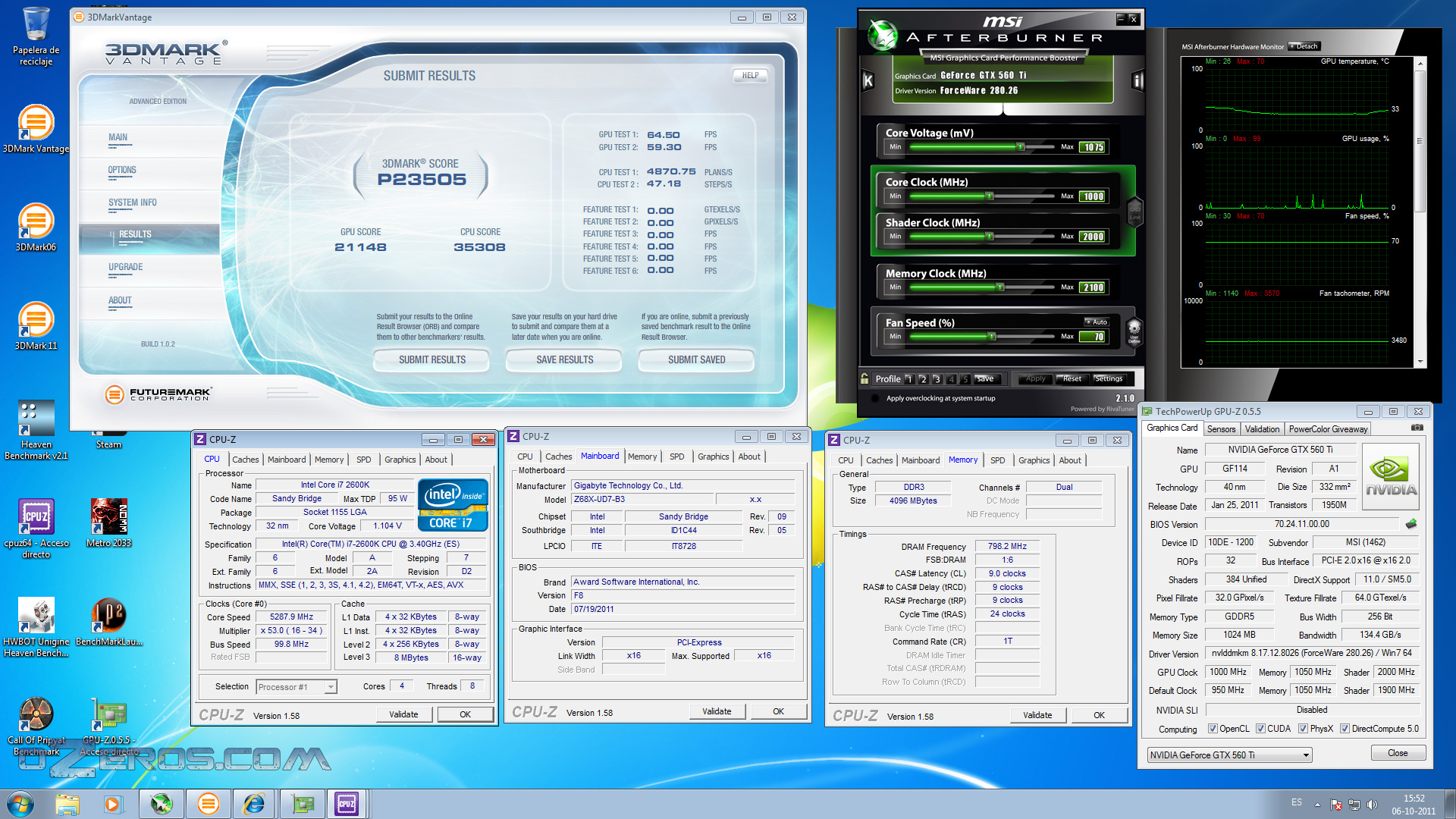Open the SPD tab in the middle CPU-Z window
1456x819 pixels.
tap(677, 457)
